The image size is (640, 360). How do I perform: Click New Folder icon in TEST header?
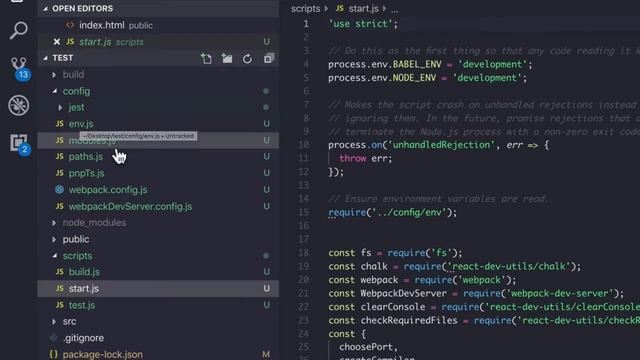227,58
